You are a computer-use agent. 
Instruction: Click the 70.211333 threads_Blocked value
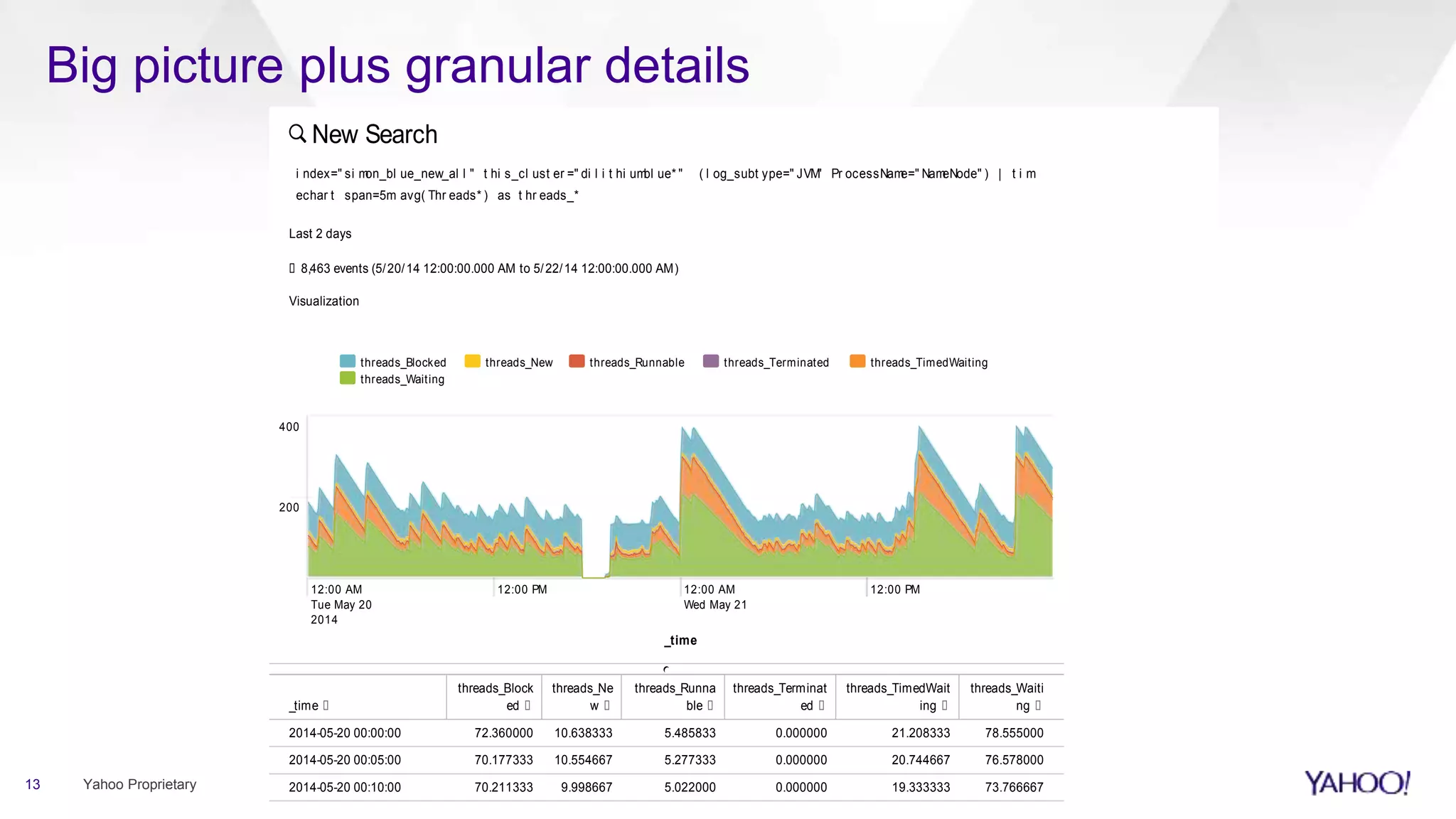click(x=503, y=787)
